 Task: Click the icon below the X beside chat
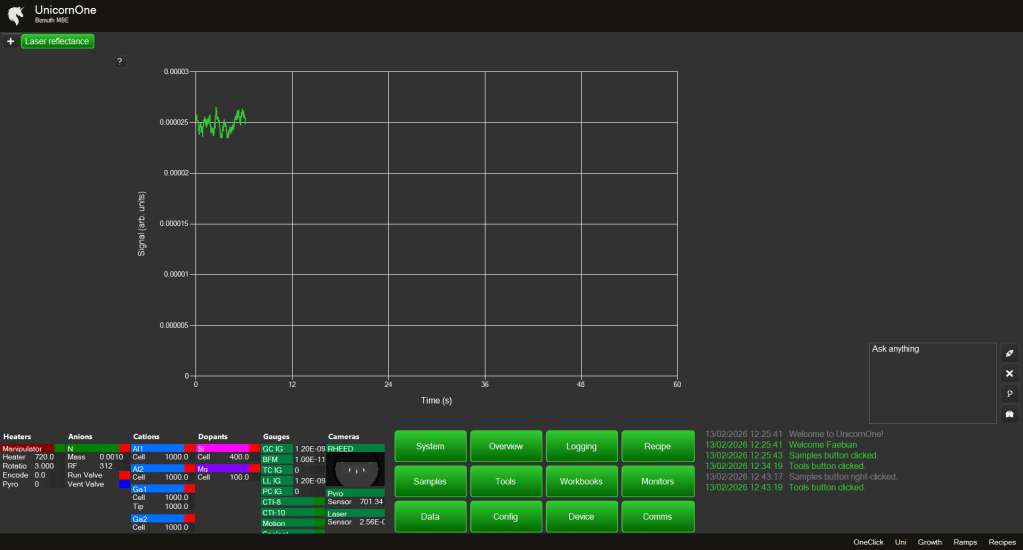(1009, 394)
